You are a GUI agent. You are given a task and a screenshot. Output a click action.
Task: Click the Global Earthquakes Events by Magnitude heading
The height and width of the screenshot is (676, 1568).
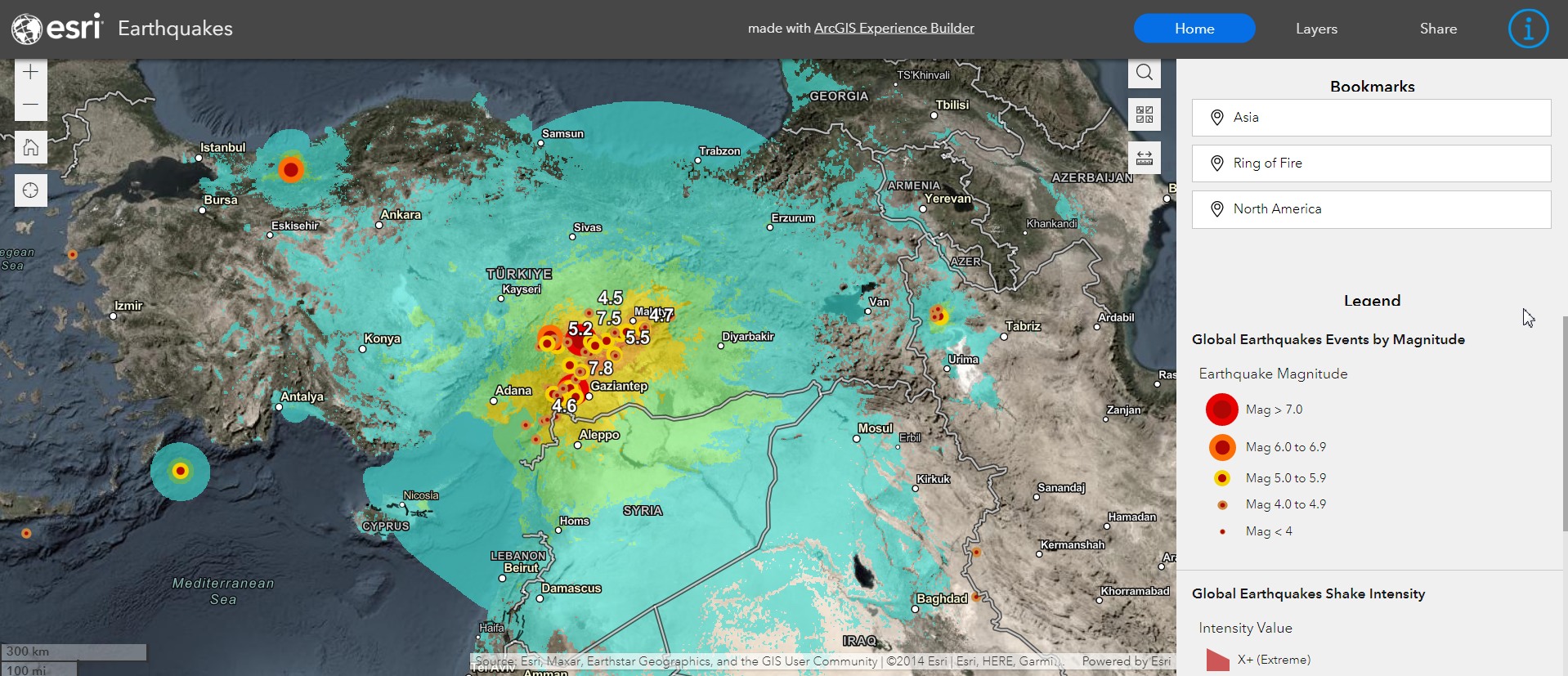(x=1328, y=340)
